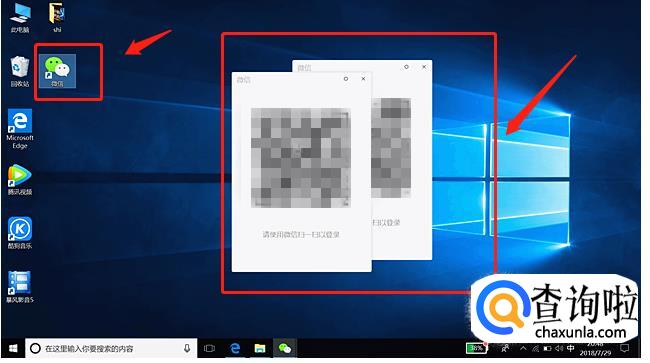The height and width of the screenshot is (363, 650).
Task: Expand the hidden system tray icons
Action: click(523, 348)
